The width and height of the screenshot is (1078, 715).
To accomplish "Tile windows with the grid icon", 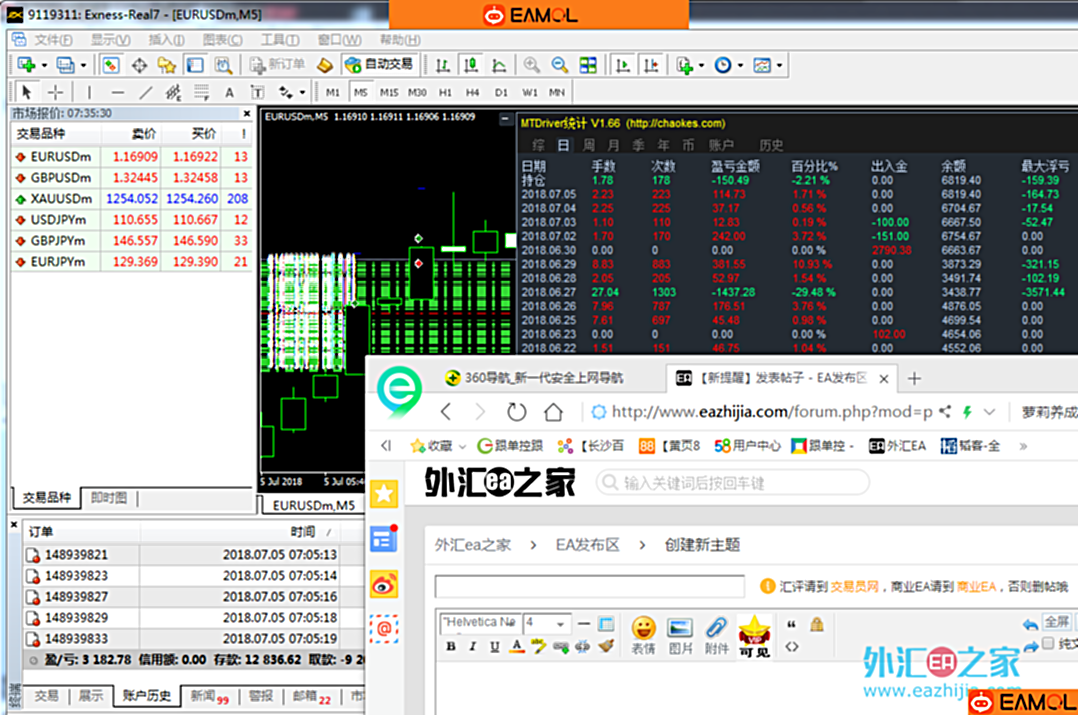I will [x=588, y=65].
